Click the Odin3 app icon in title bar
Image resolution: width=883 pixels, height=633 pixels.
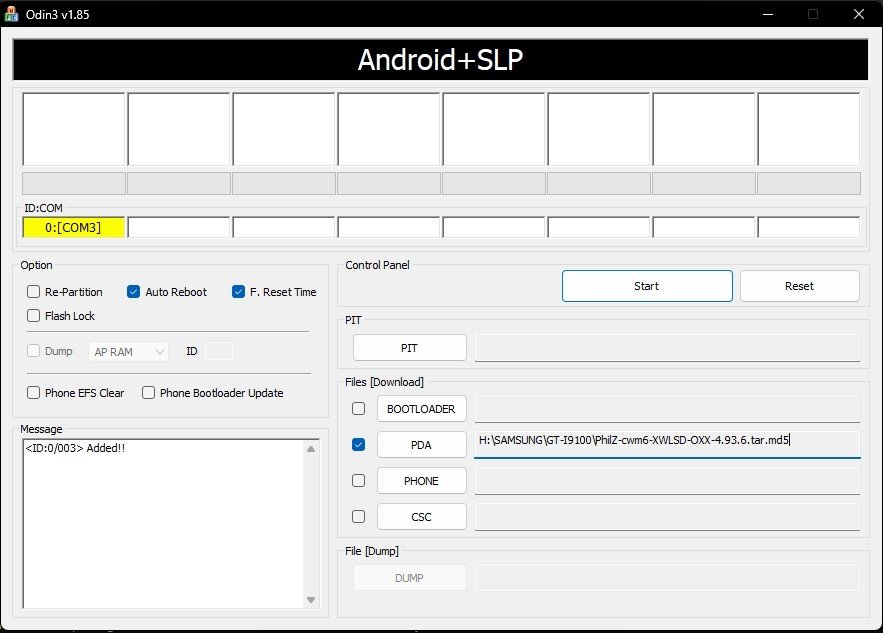12,13
